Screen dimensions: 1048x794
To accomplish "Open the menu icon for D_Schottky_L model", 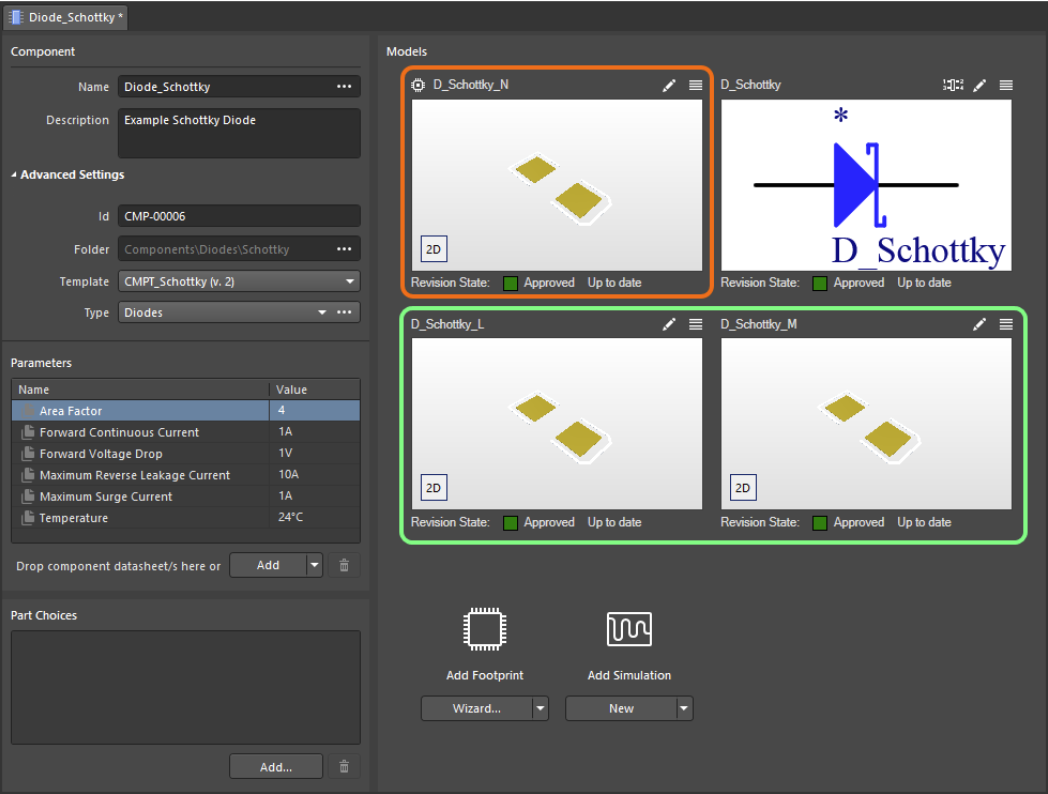I will coord(695,324).
